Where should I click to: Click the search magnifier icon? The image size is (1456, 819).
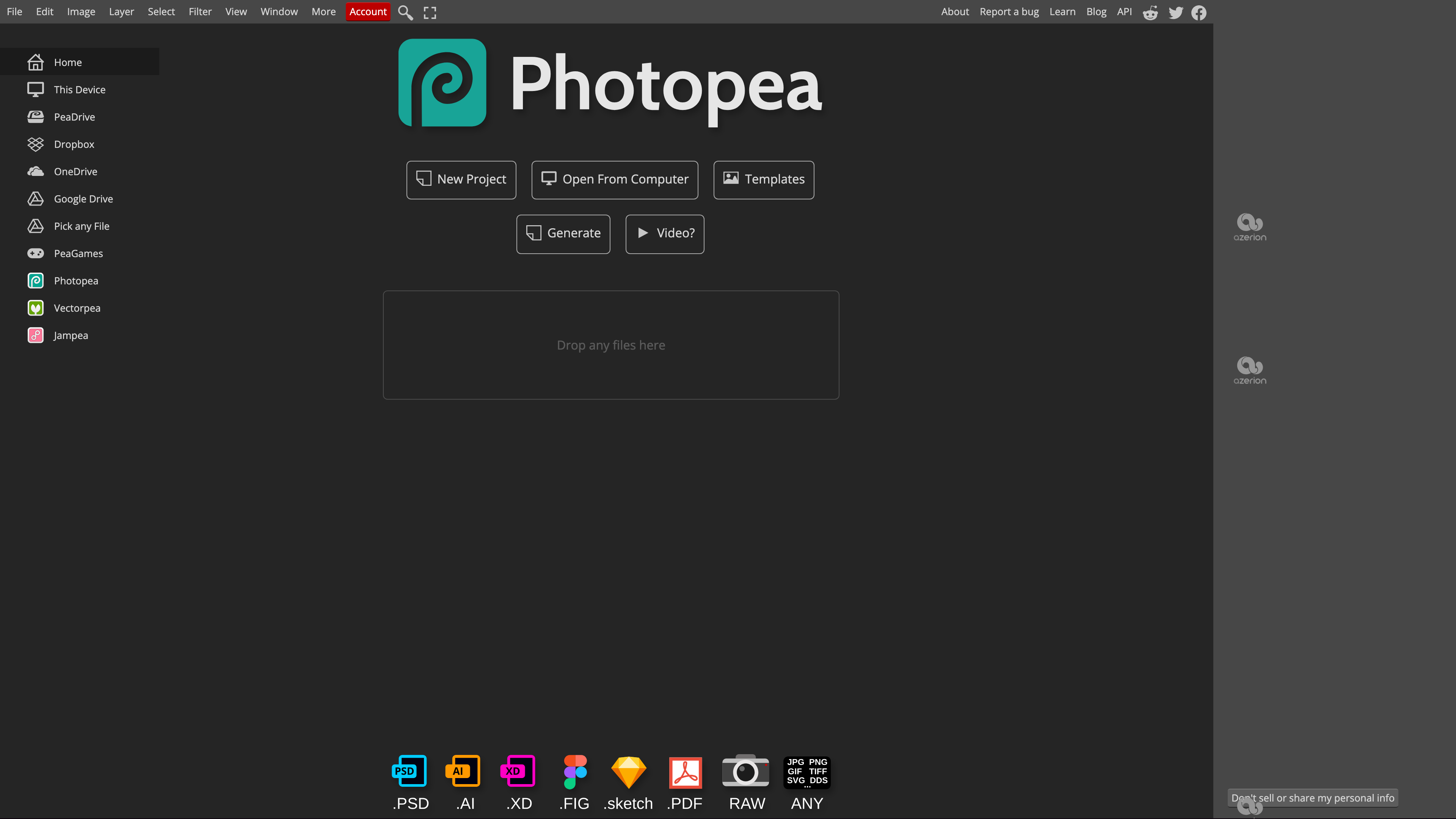405,12
